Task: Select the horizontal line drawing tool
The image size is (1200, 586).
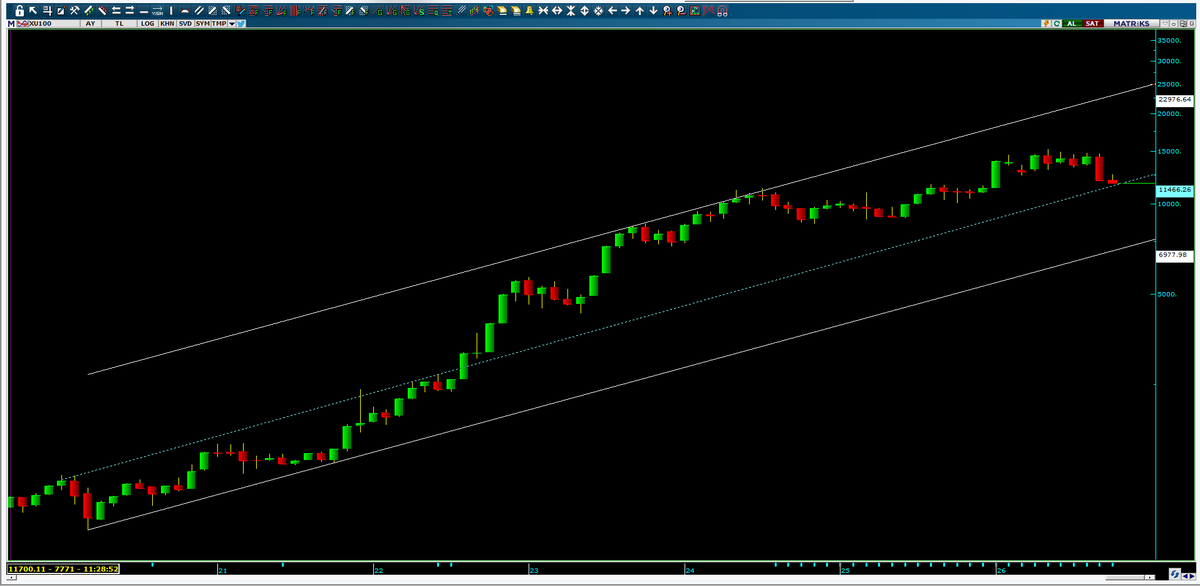Action: tap(144, 11)
